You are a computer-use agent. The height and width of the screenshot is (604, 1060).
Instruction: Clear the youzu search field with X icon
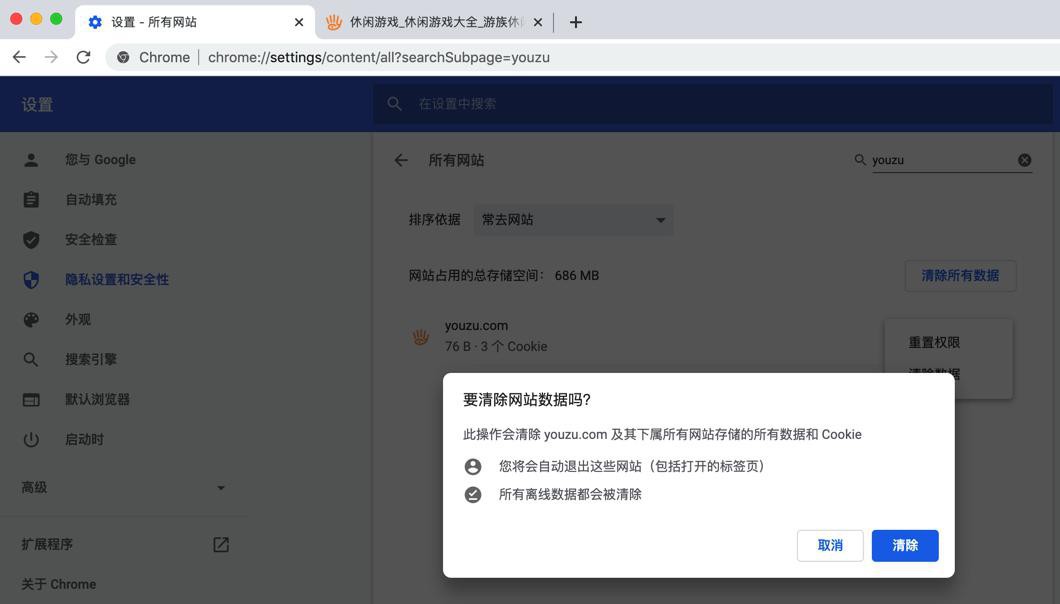pyautogui.click(x=1024, y=160)
